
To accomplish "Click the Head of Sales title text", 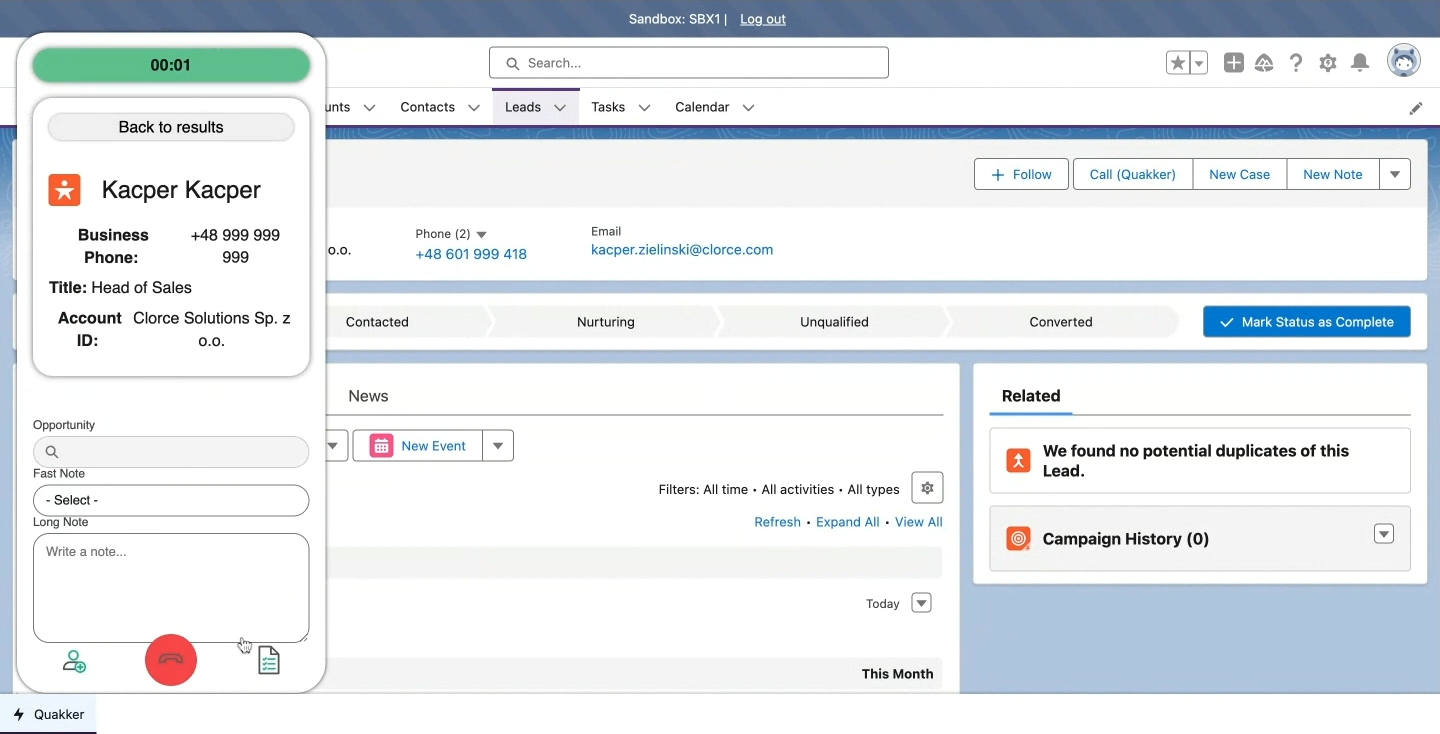I will coord(141,288).
